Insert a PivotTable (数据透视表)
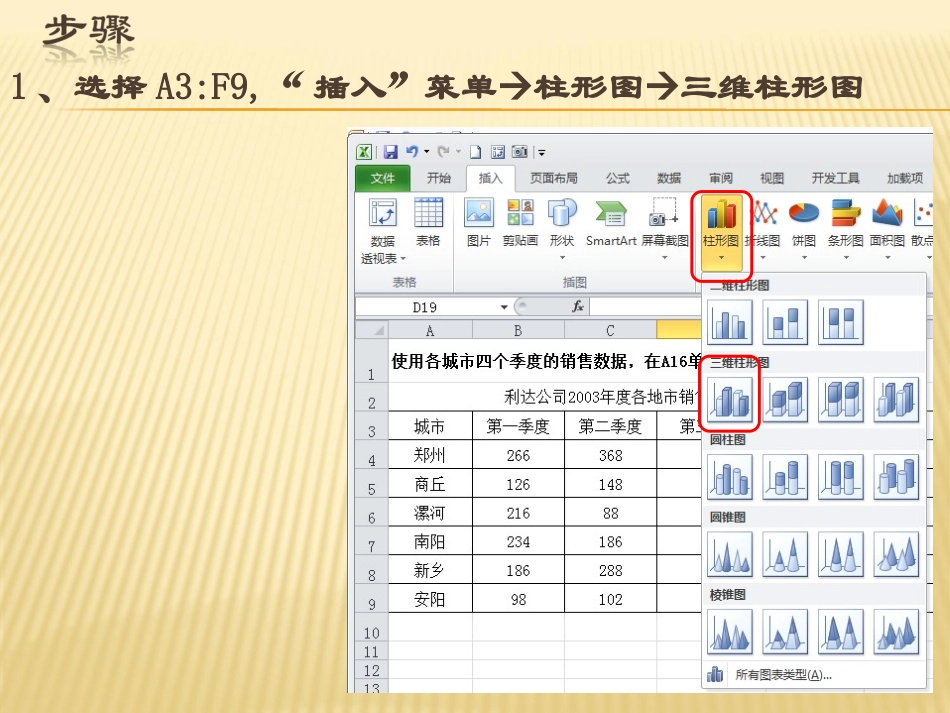 [x=382, y=232]
